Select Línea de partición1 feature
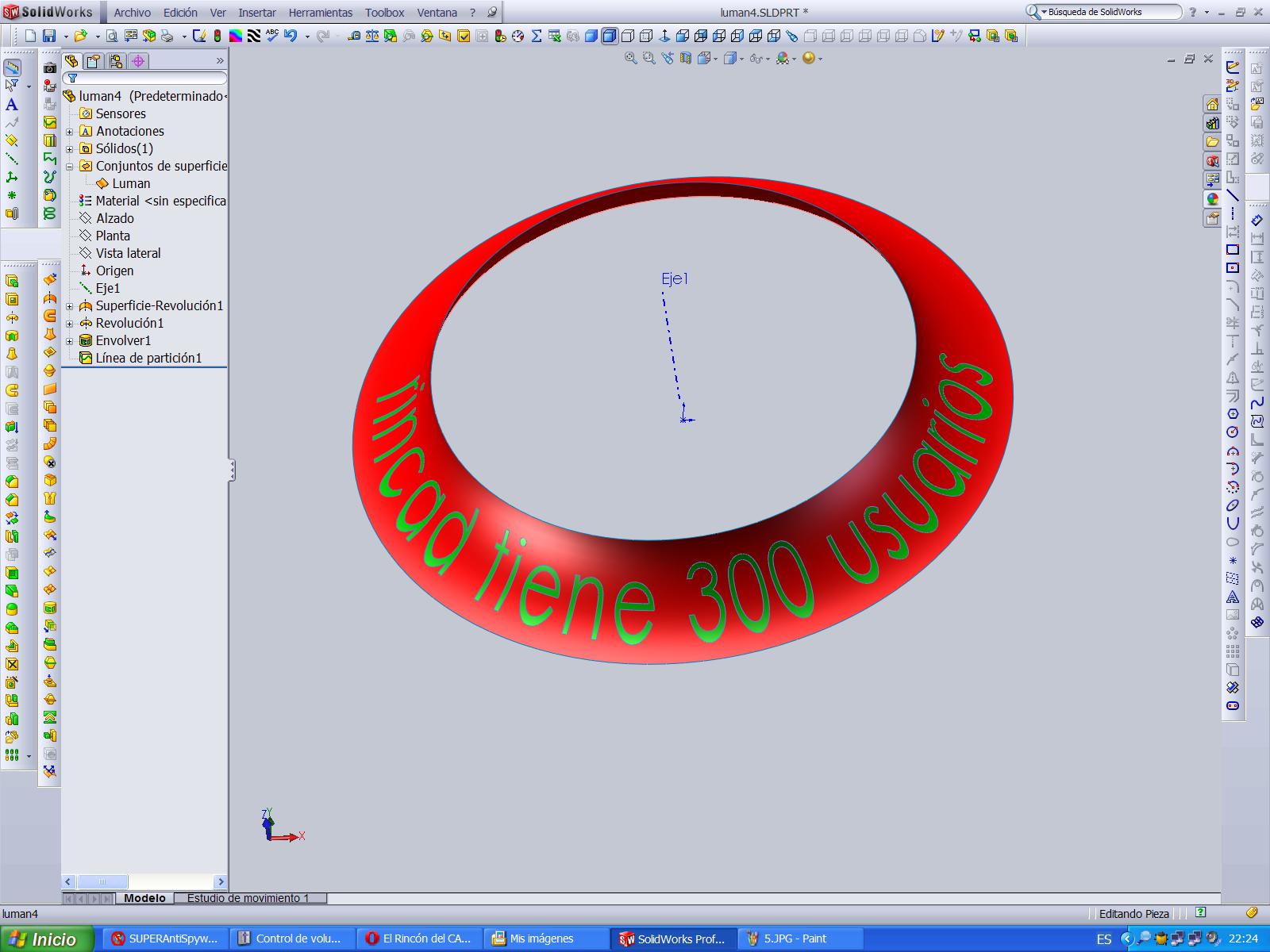This screenshot has height=952, width=1270. [x=140, y=358]
